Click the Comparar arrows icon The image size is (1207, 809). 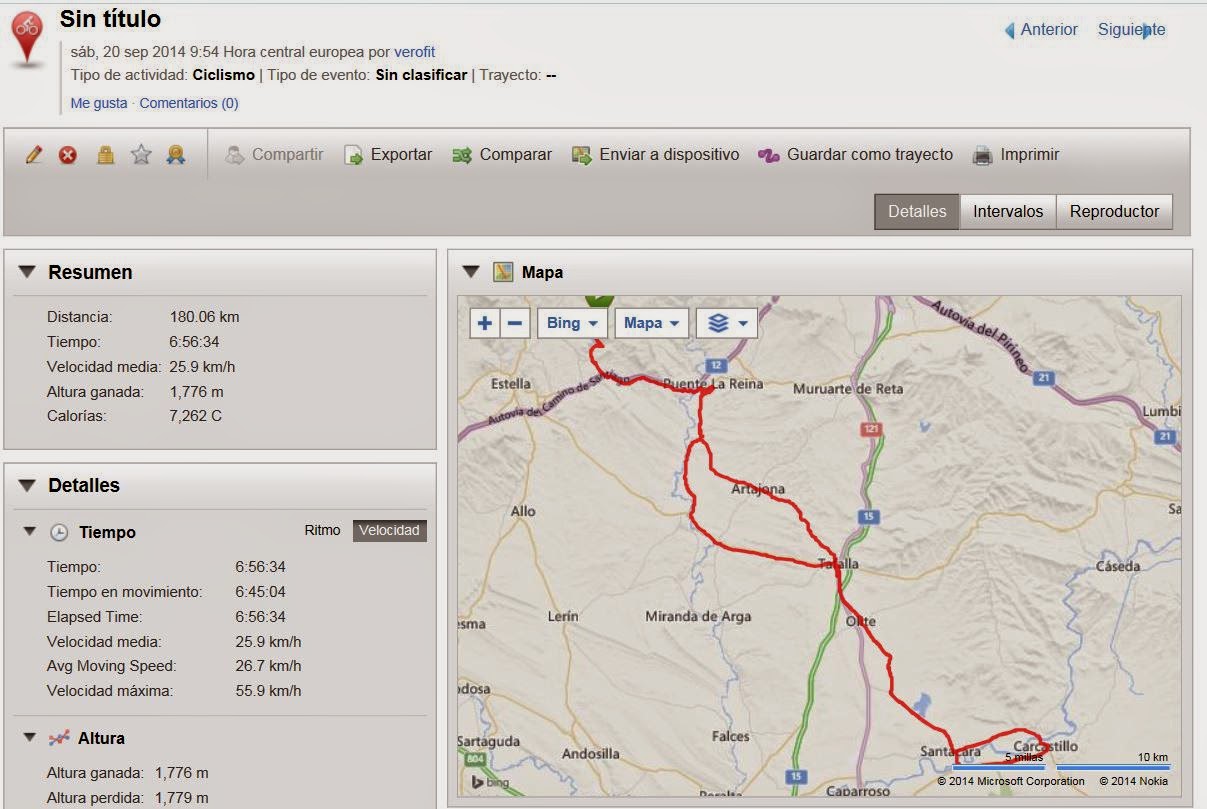pyautogui.click(x=462, y=155)
